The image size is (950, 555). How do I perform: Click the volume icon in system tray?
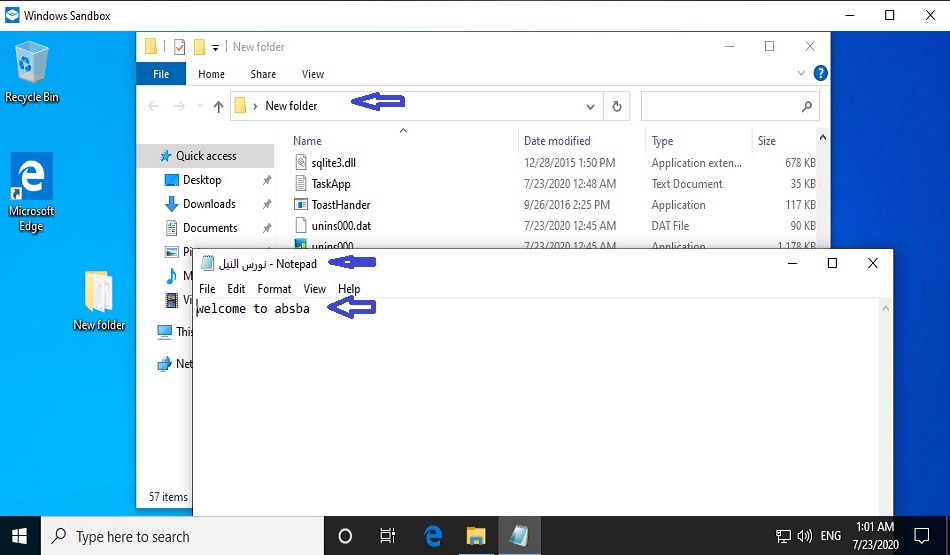click(805, 536)
